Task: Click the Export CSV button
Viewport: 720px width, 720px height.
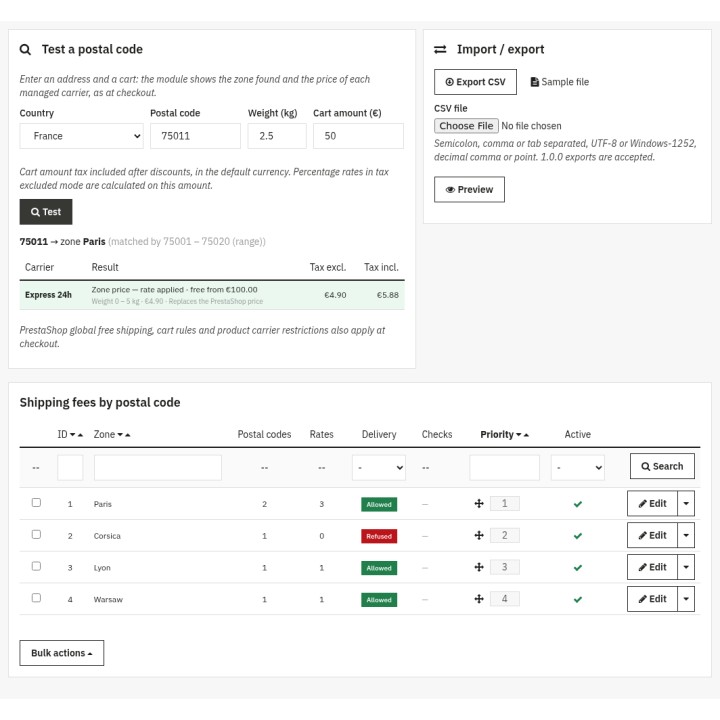Action: coord(475,82)
